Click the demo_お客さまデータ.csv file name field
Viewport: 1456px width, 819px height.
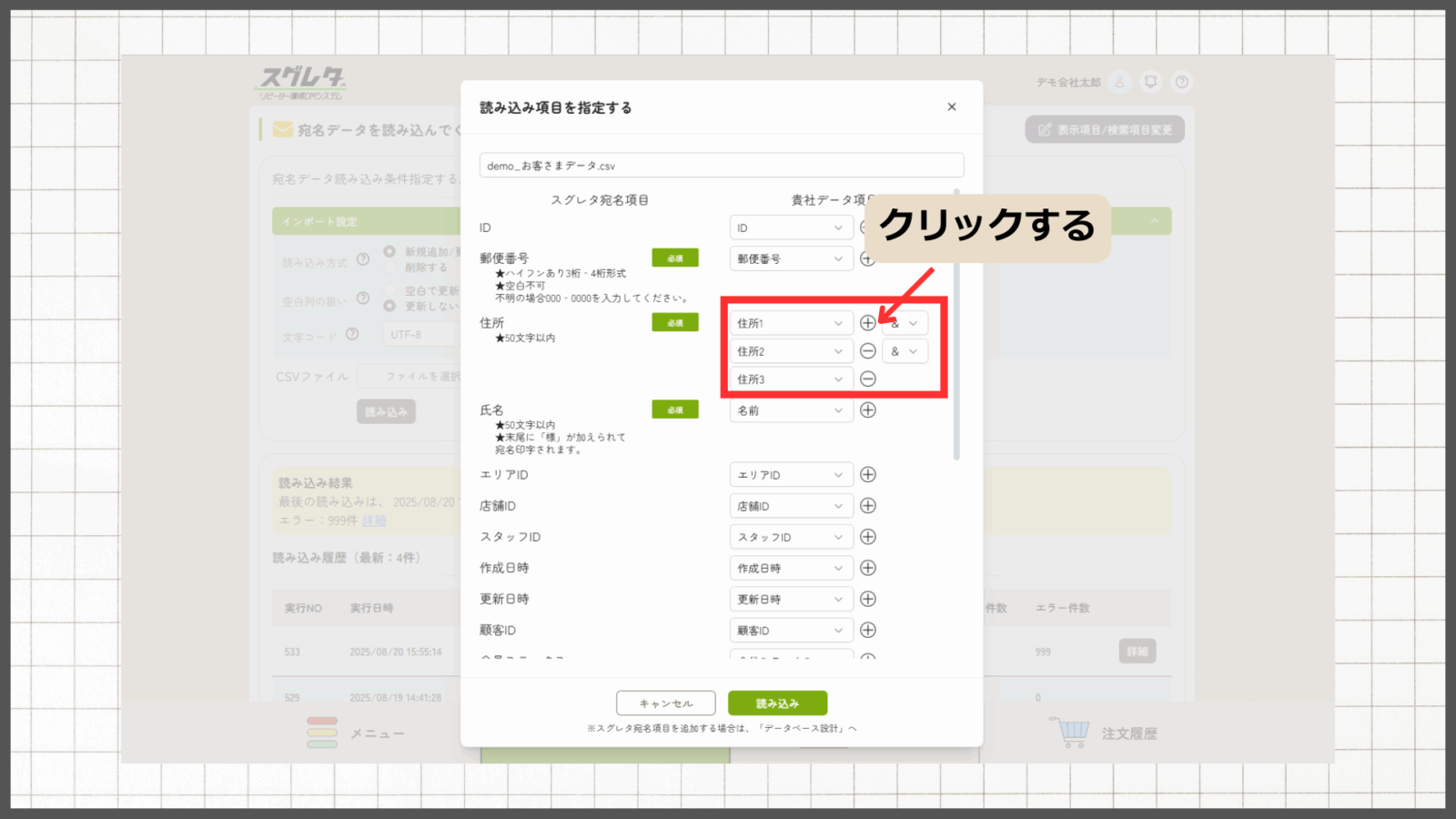coord(721,166)
